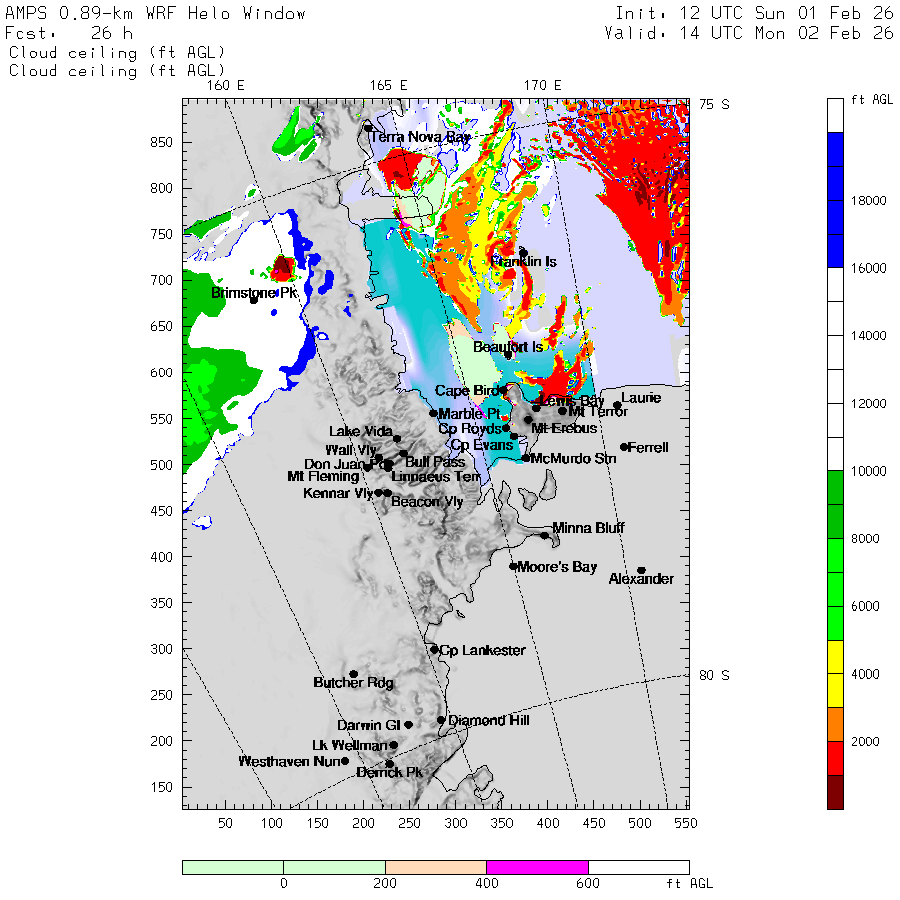Click the Butcher Rdg station dot
The height and width of the screenshot is (900, 900).
tap(353, 674)
